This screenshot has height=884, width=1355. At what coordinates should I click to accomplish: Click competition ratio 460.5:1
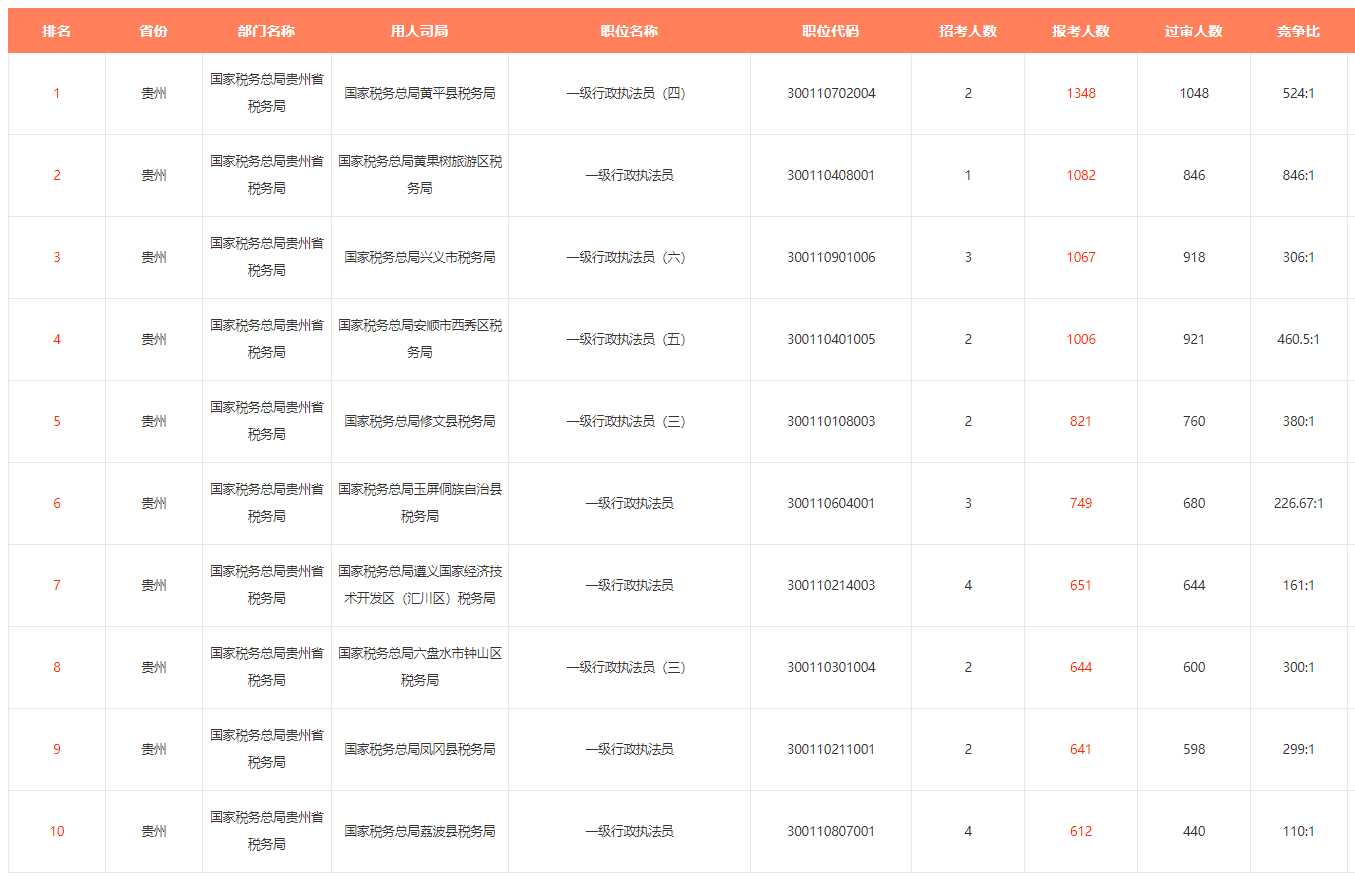point(1298,339)
